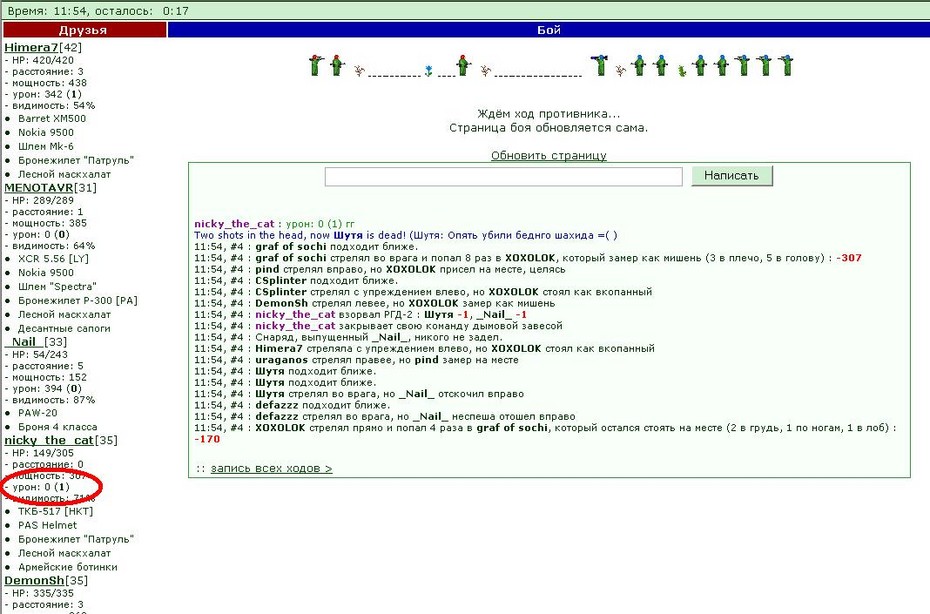Click the Barret XM500 weapon item
Image resolution: width=930 pixels, height=614 pixels.
tap(52, 119)
